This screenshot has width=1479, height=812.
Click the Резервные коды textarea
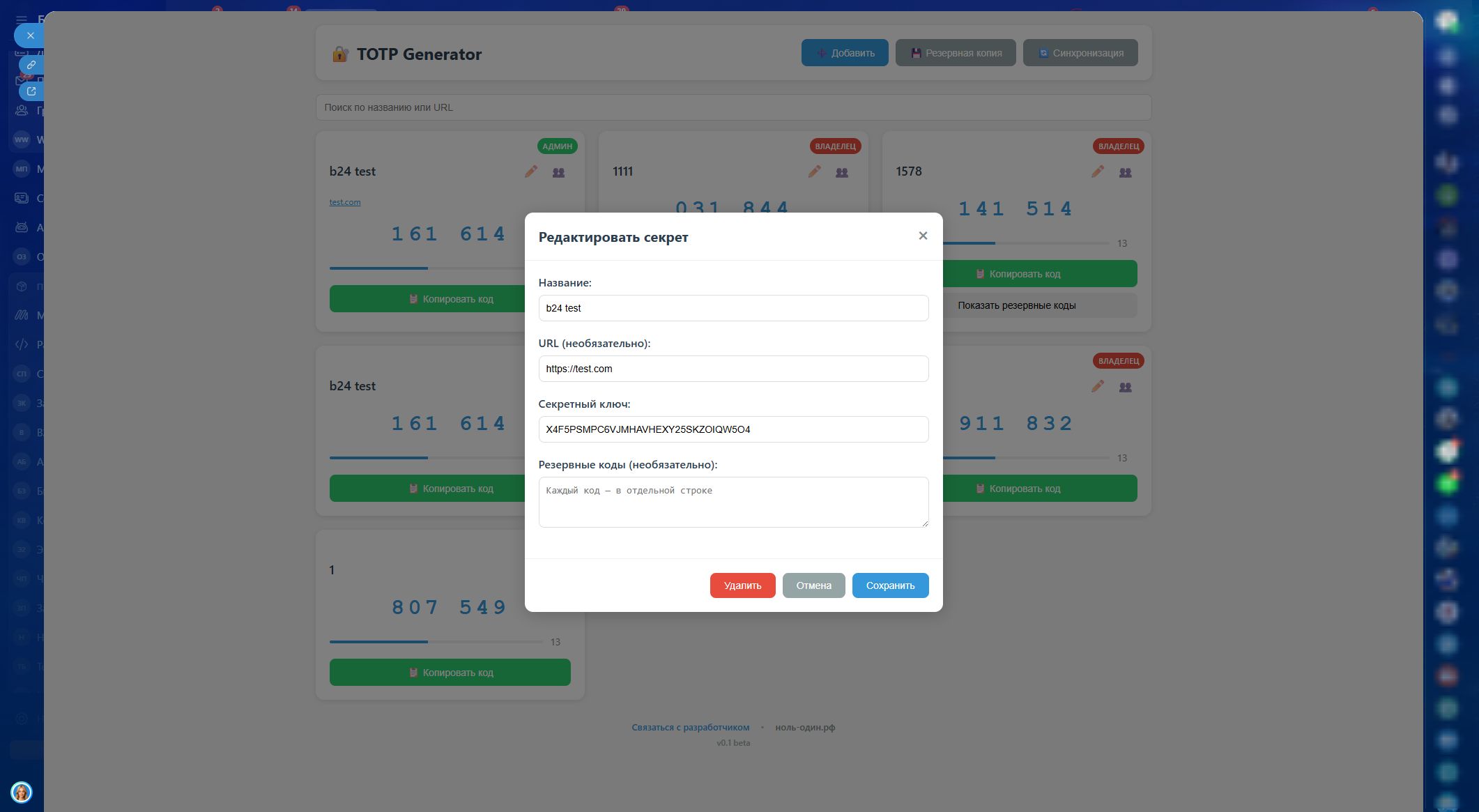click(x=733, y=502)
